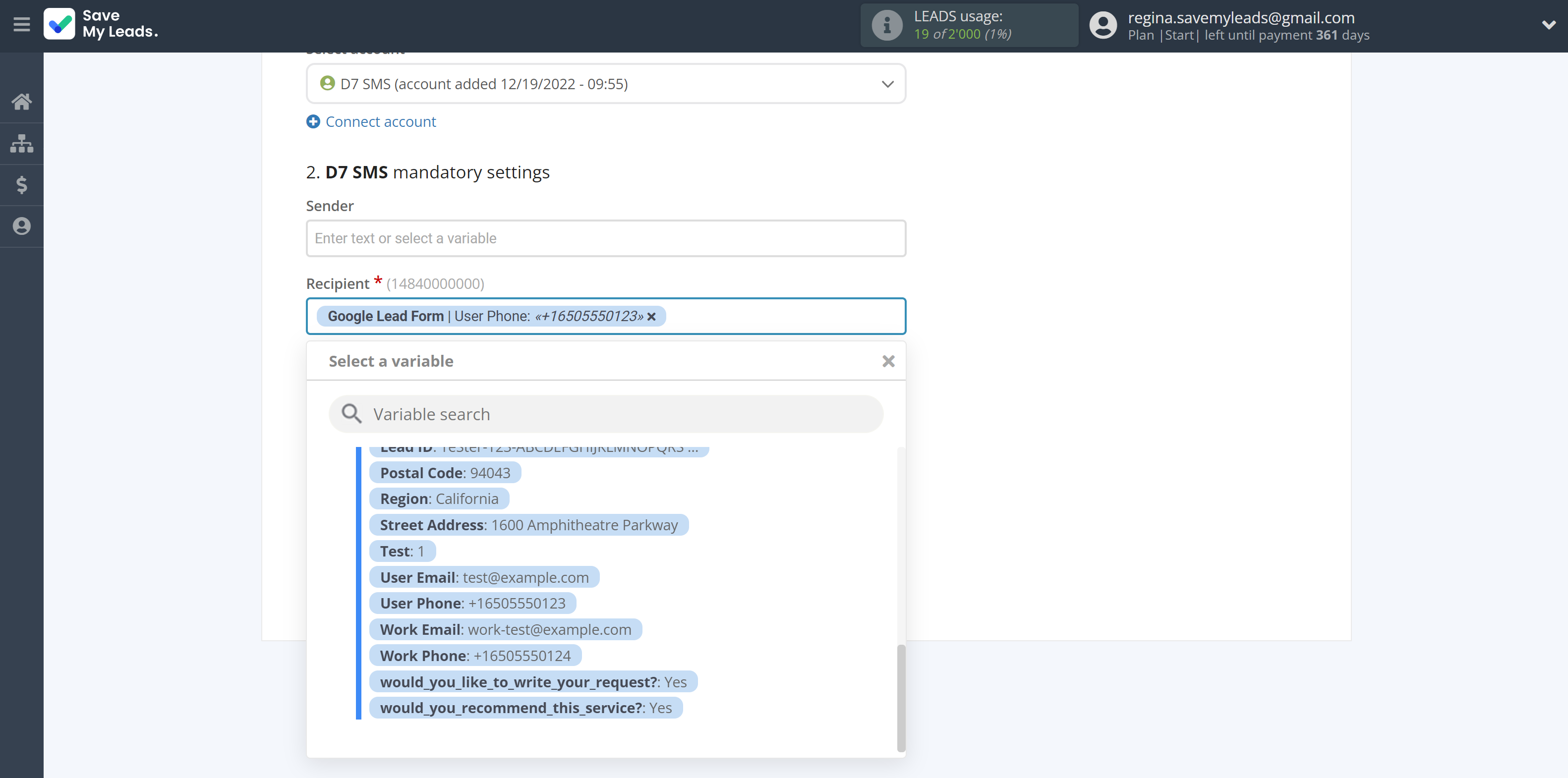Image resolution: width=1568 pixels, height=778 pixels.
Task: Select the User Email variable
Action: [484, 577]
